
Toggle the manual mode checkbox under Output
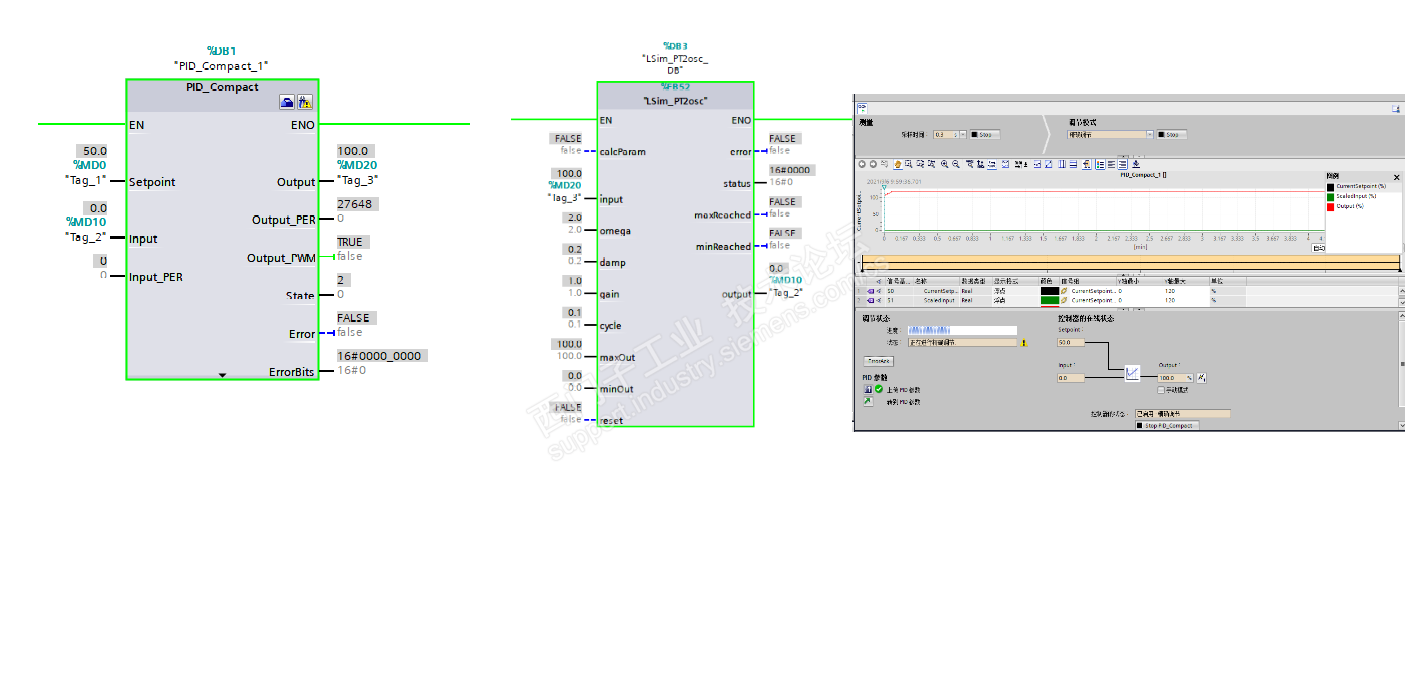tap(1161, 390)
